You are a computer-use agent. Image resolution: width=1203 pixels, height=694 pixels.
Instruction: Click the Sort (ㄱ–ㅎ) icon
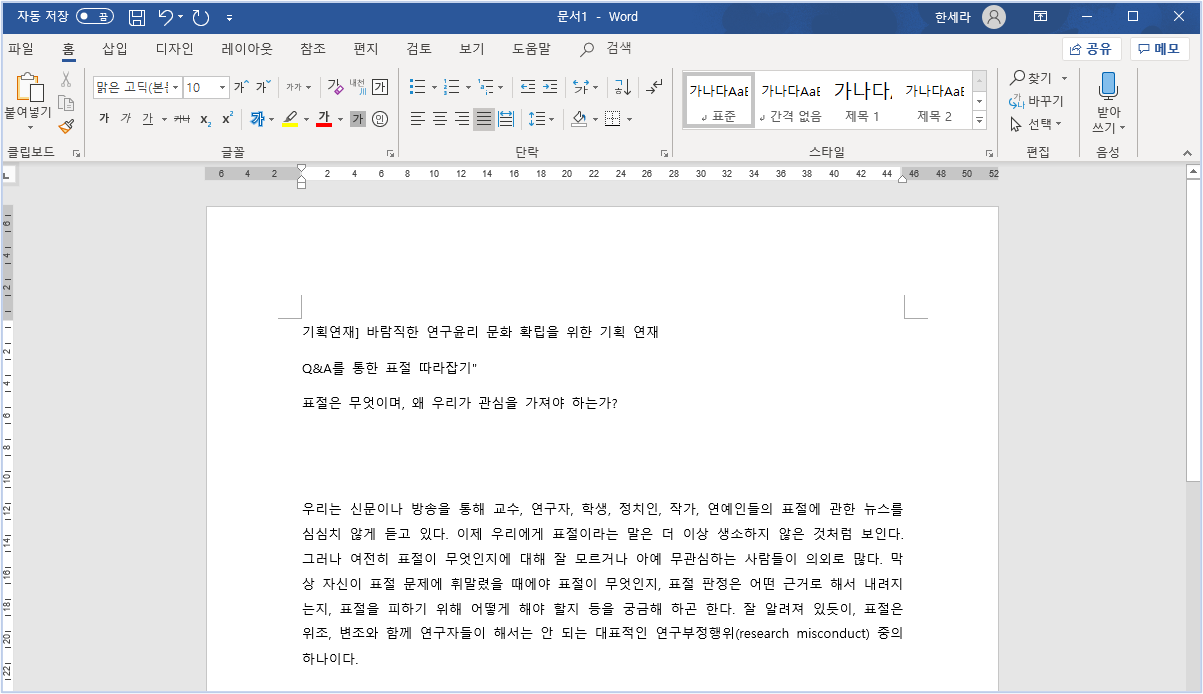(622, 87)
